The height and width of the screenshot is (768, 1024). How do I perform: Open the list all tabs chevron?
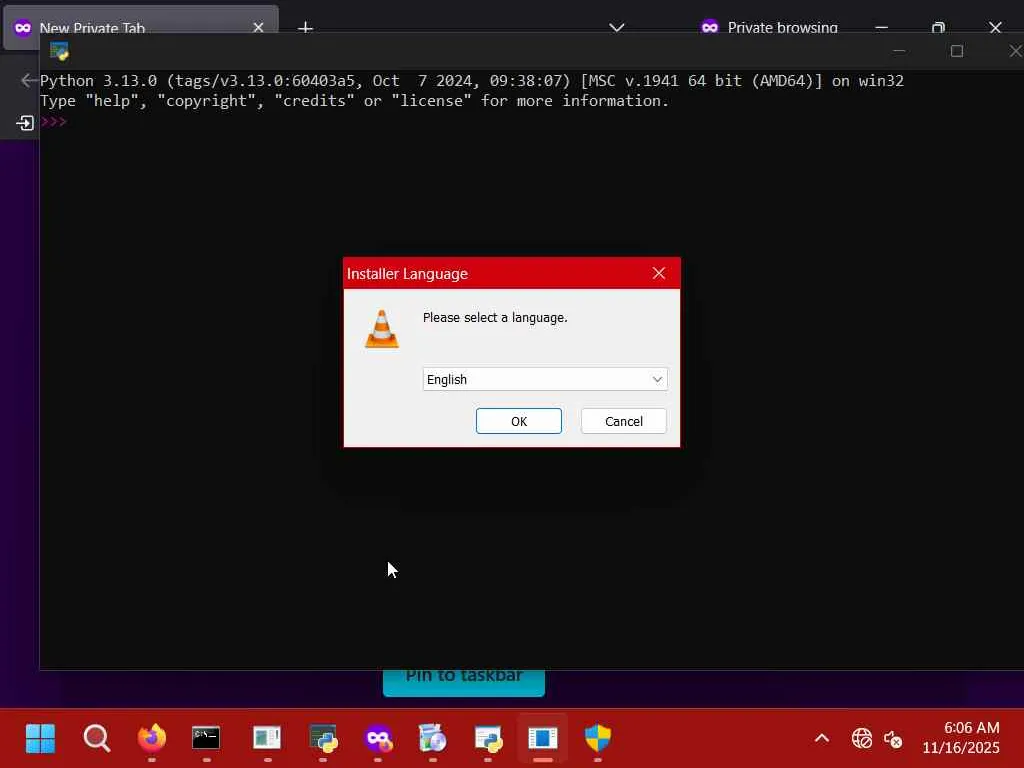click(x=616, y=27)
